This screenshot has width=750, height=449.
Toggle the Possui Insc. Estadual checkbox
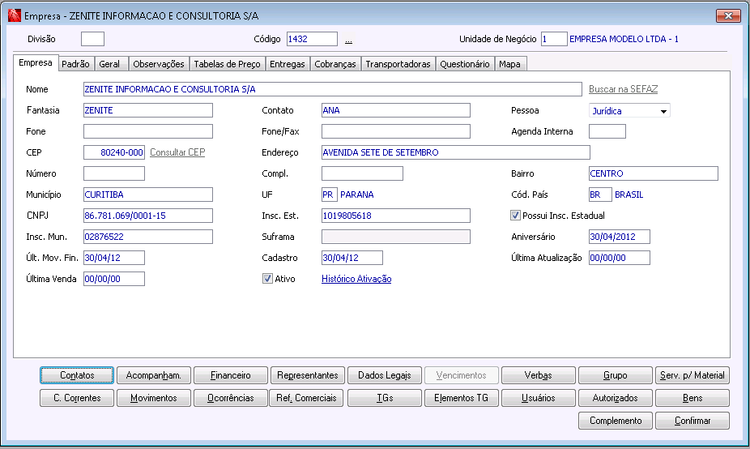(515, 216)
